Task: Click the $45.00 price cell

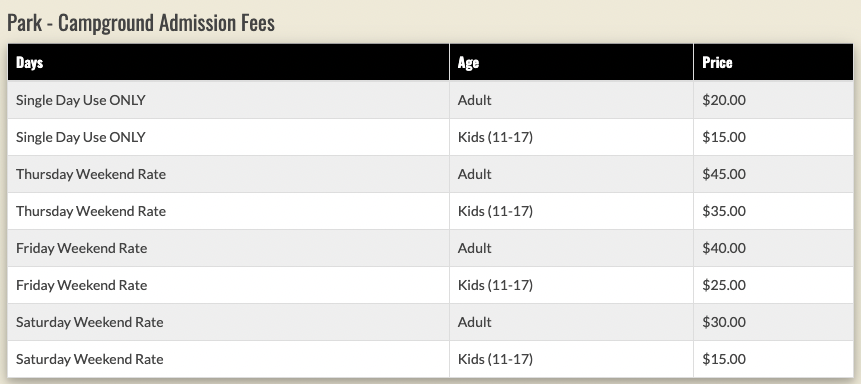Action: [773, 174]
